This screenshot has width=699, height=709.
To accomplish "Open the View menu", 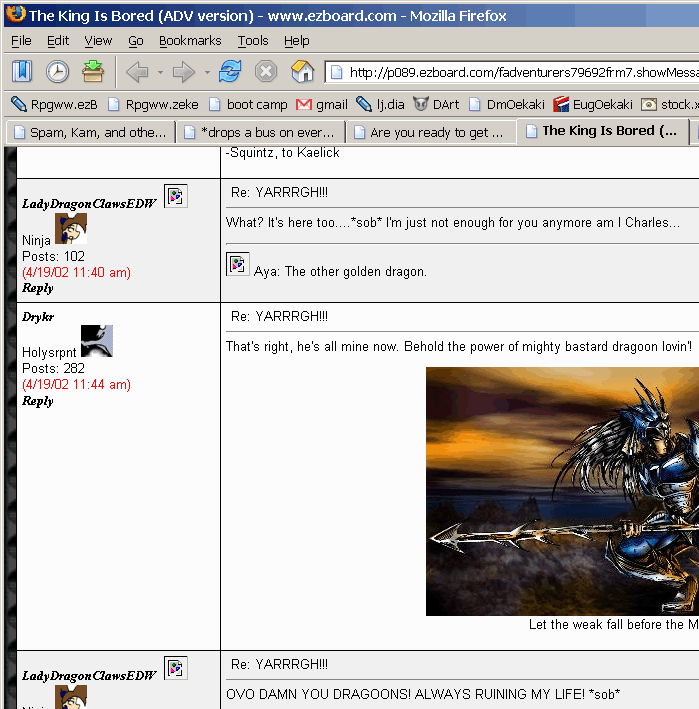I will 98,41.
